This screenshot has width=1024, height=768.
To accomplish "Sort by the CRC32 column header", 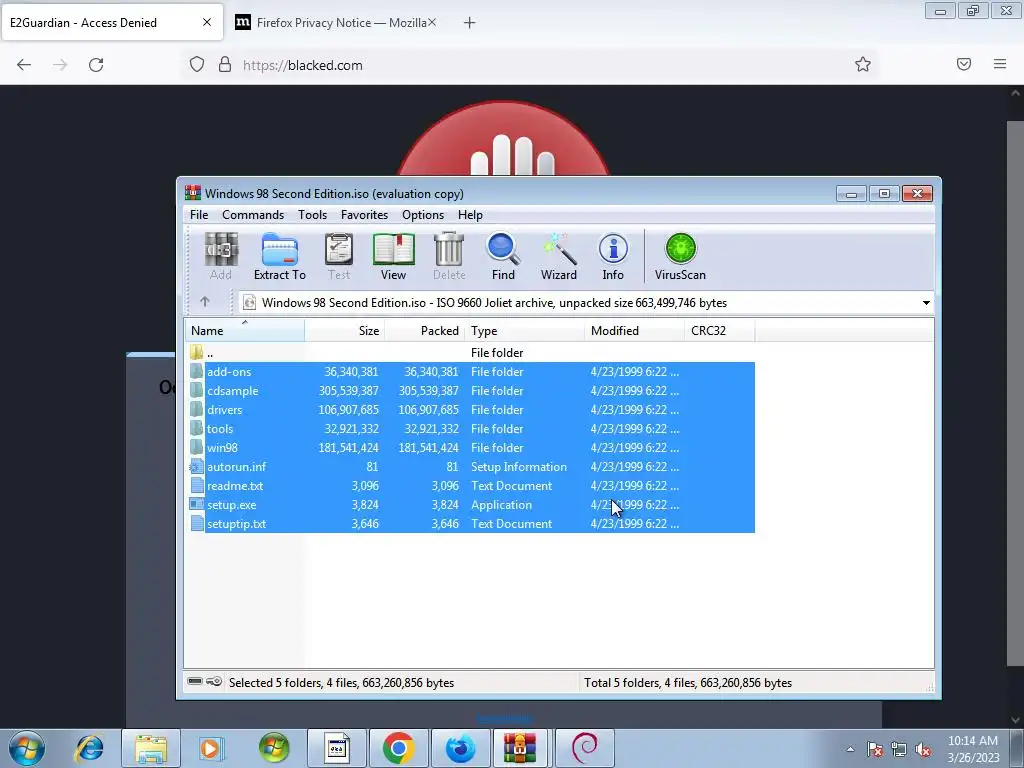I will tap(720, 330).
